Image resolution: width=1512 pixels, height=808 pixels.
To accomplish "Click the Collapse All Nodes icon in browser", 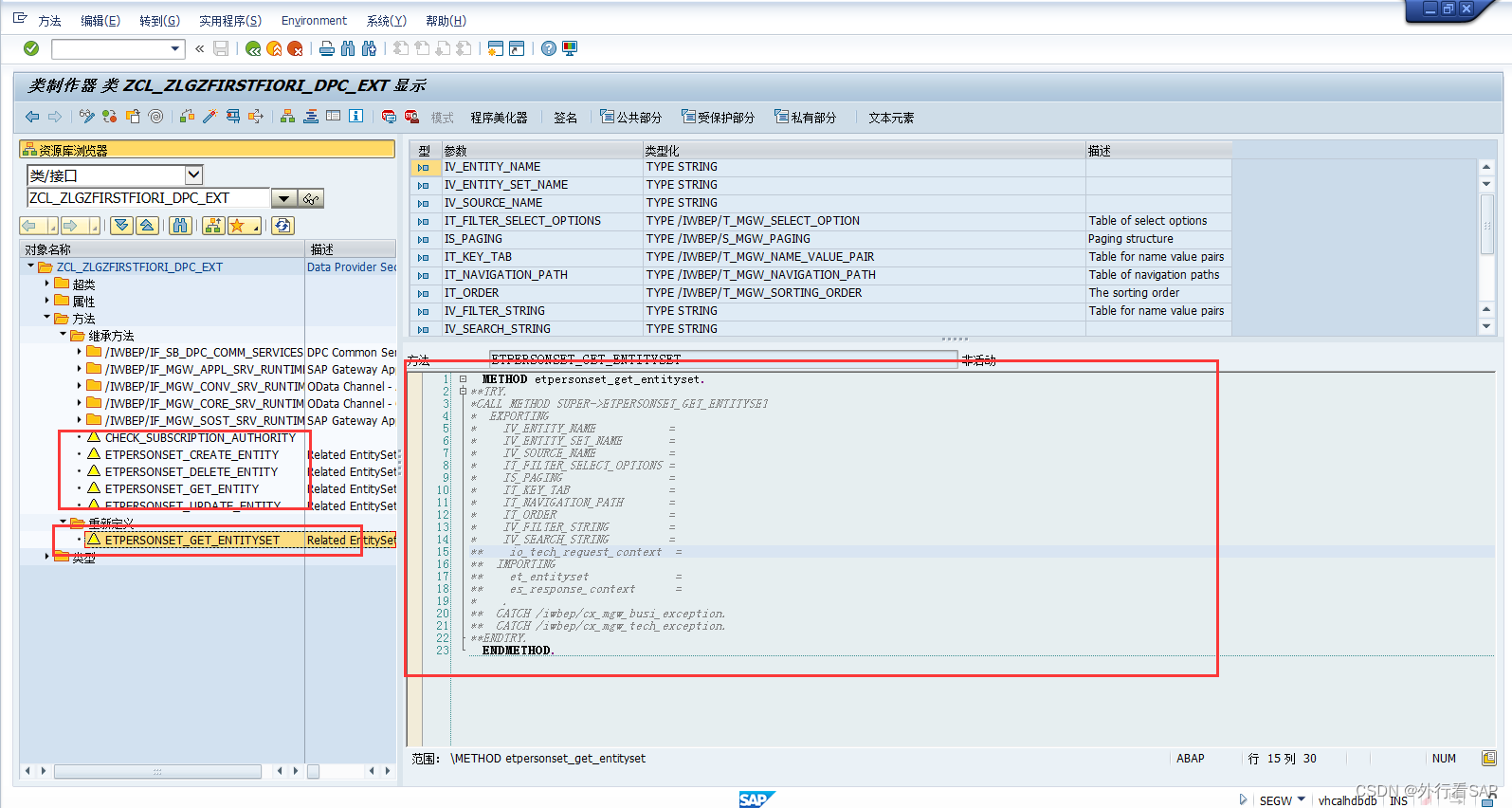I will (147, 226).
